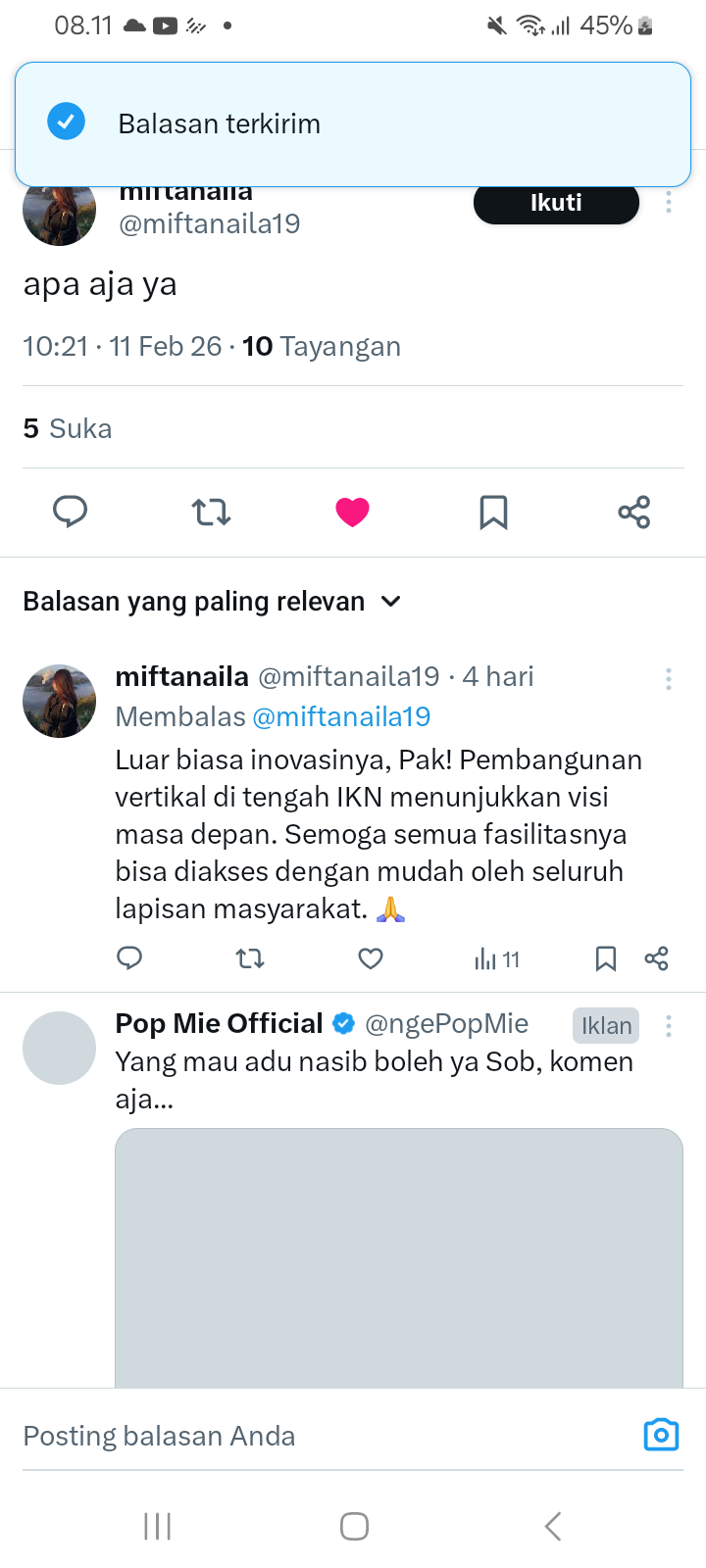Attach photo using the camera icon
This screenshot has height=1568, width=706.
tap(661, 1435)
